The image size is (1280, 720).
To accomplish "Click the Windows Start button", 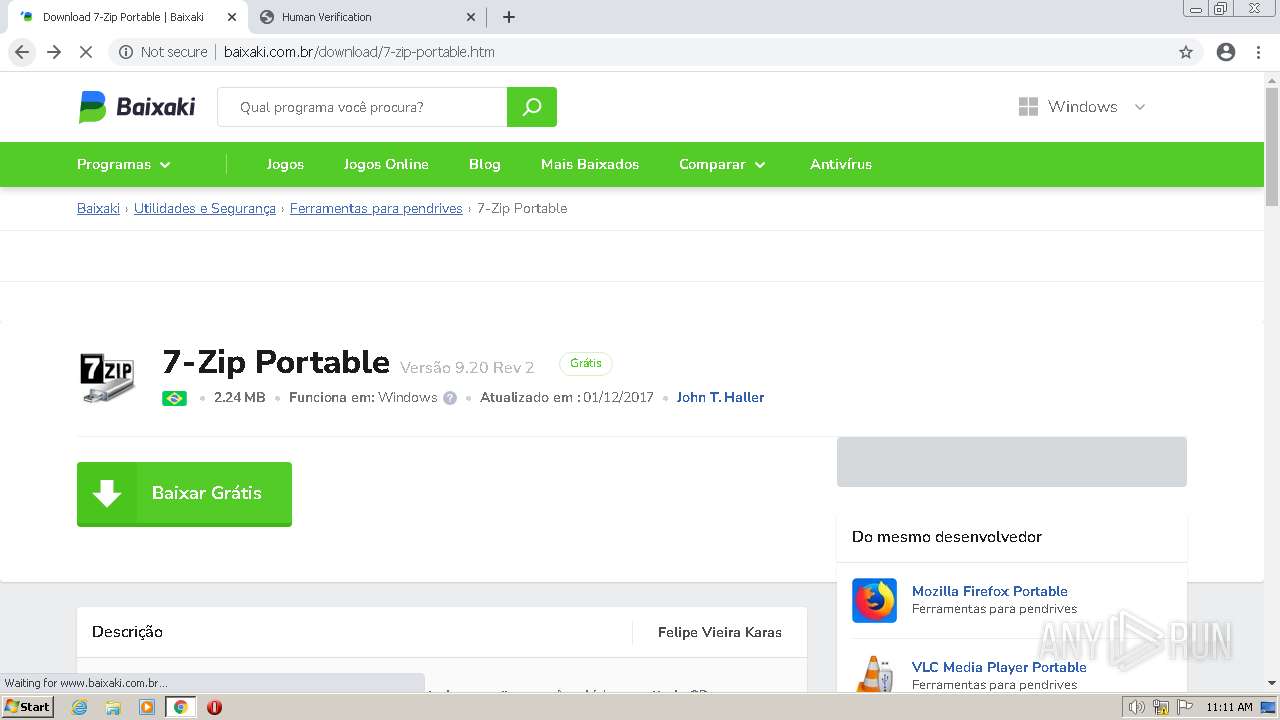I will (27, 707).
